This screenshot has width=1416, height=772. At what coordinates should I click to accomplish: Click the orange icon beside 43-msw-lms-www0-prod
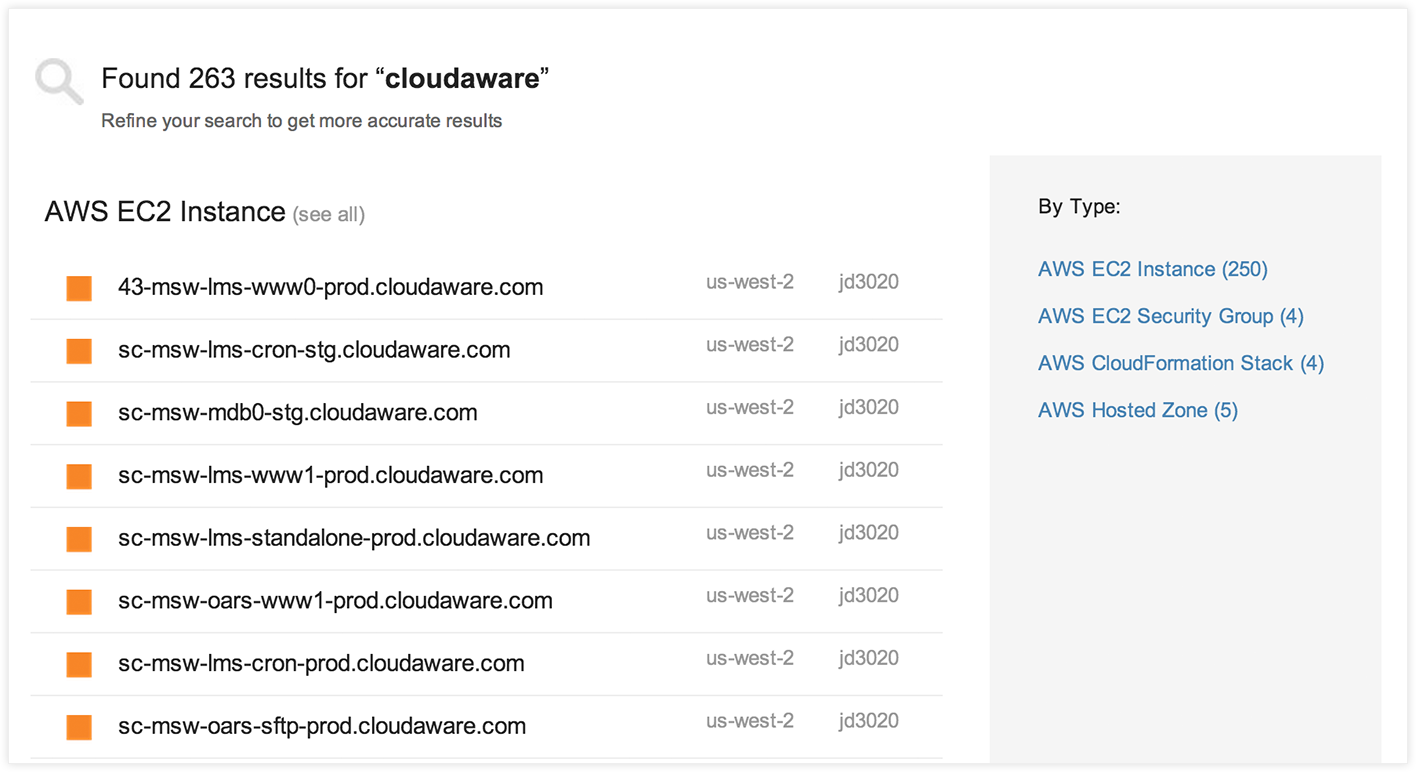tap(79, 288)
